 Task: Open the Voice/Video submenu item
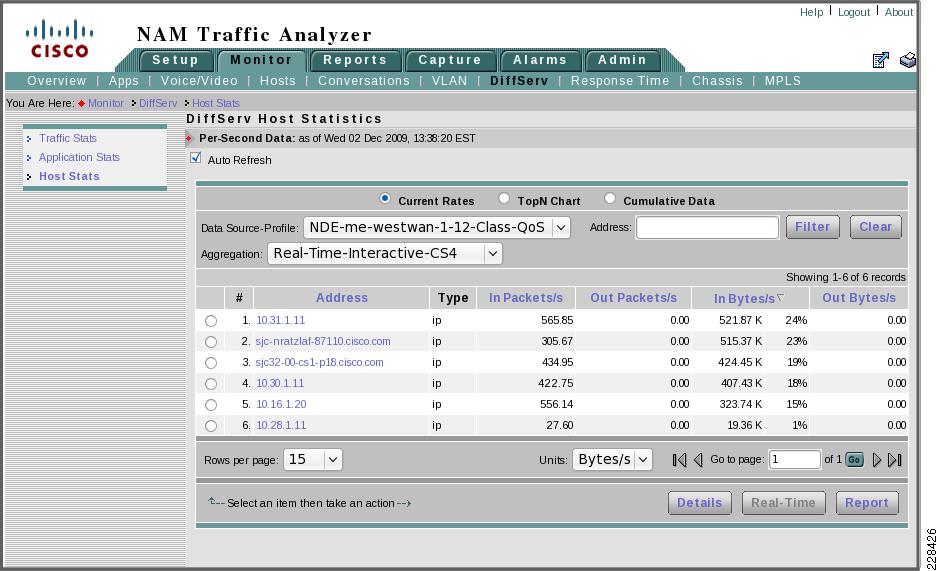point(199,81)
